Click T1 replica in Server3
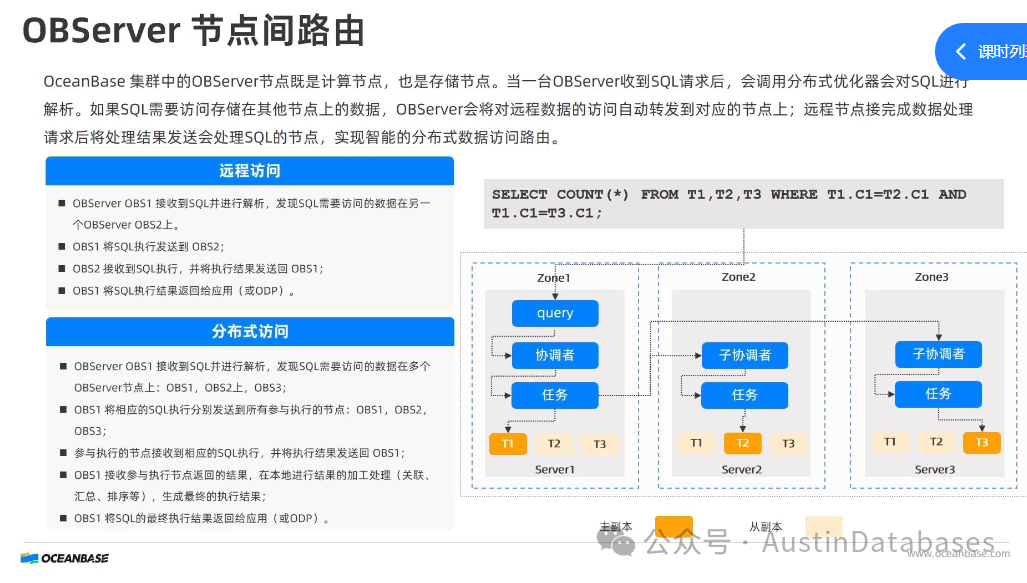Viewport: 1027px width, 583px height. click(889, 442)
